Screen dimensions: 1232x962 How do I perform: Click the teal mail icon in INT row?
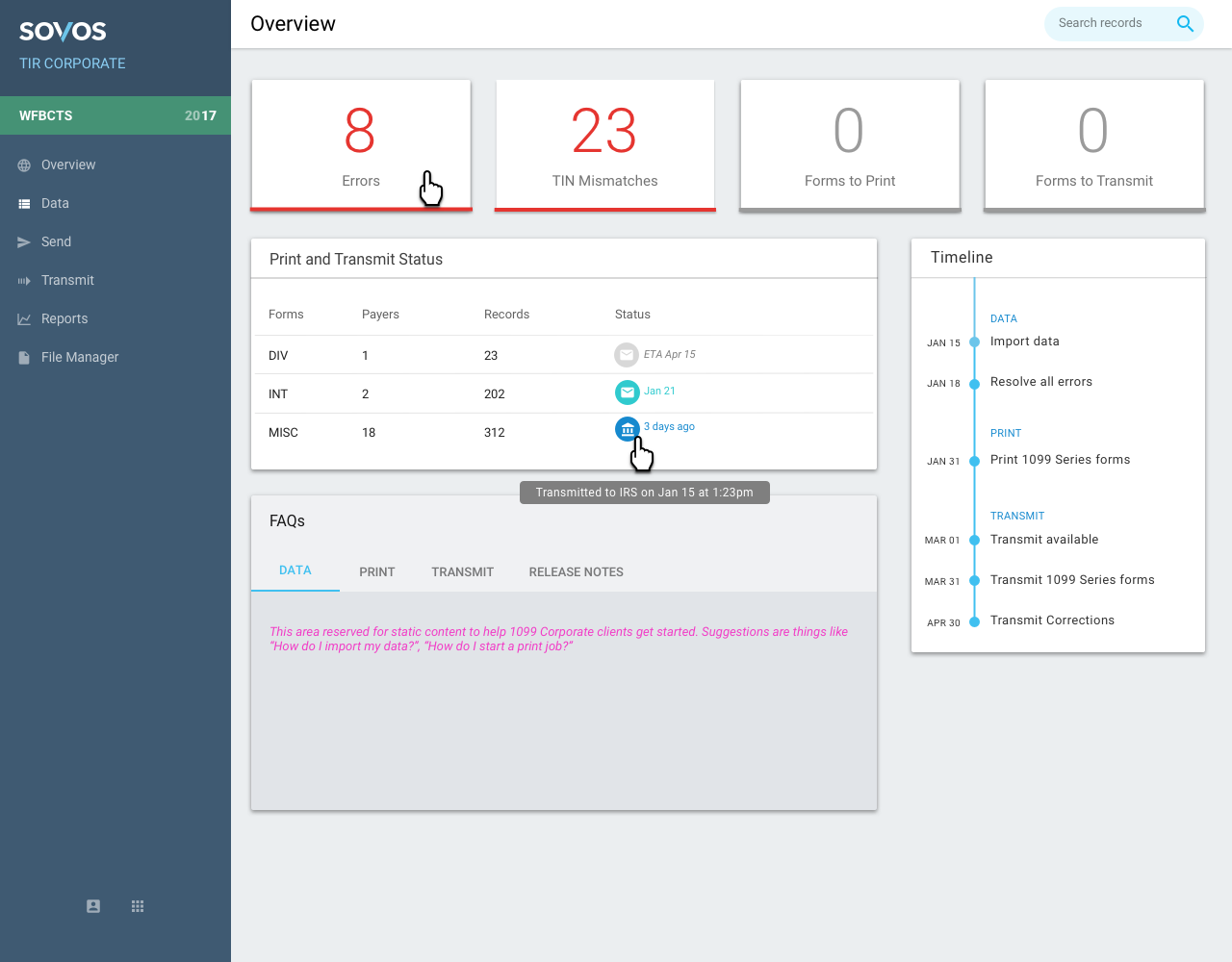pyautogui.click(x=627, y=392)
